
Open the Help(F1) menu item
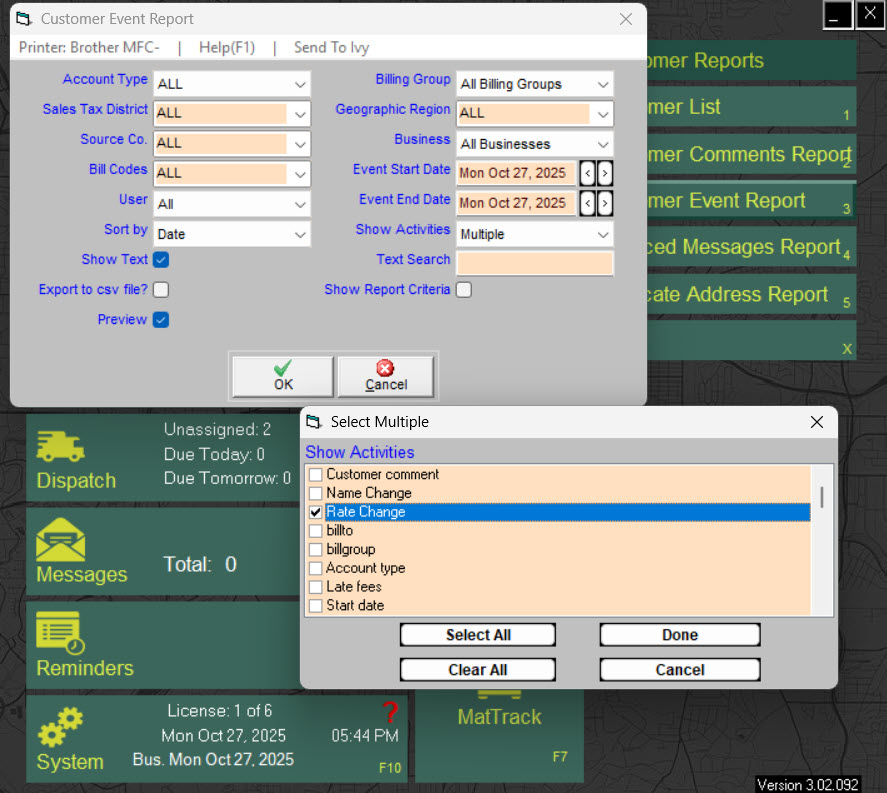[x=226, y=47]
